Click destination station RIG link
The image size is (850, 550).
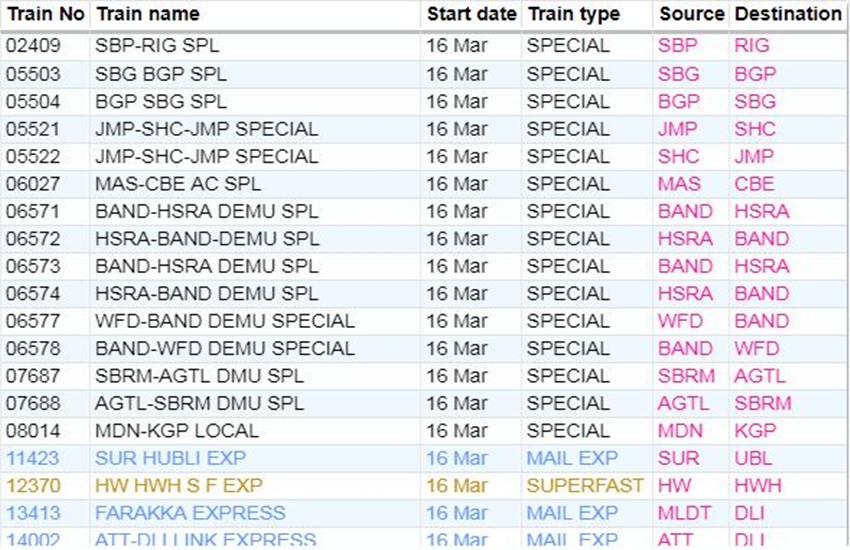coord(752,46)
